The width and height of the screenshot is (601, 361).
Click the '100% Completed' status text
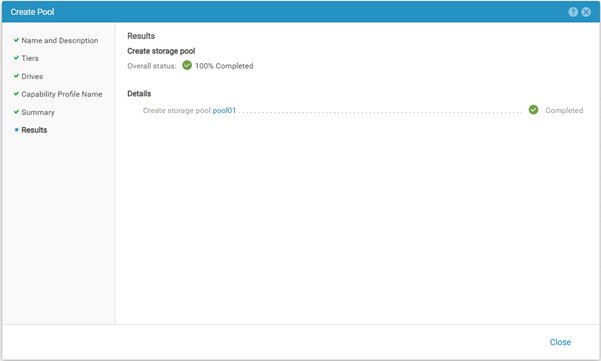point(224,66)
